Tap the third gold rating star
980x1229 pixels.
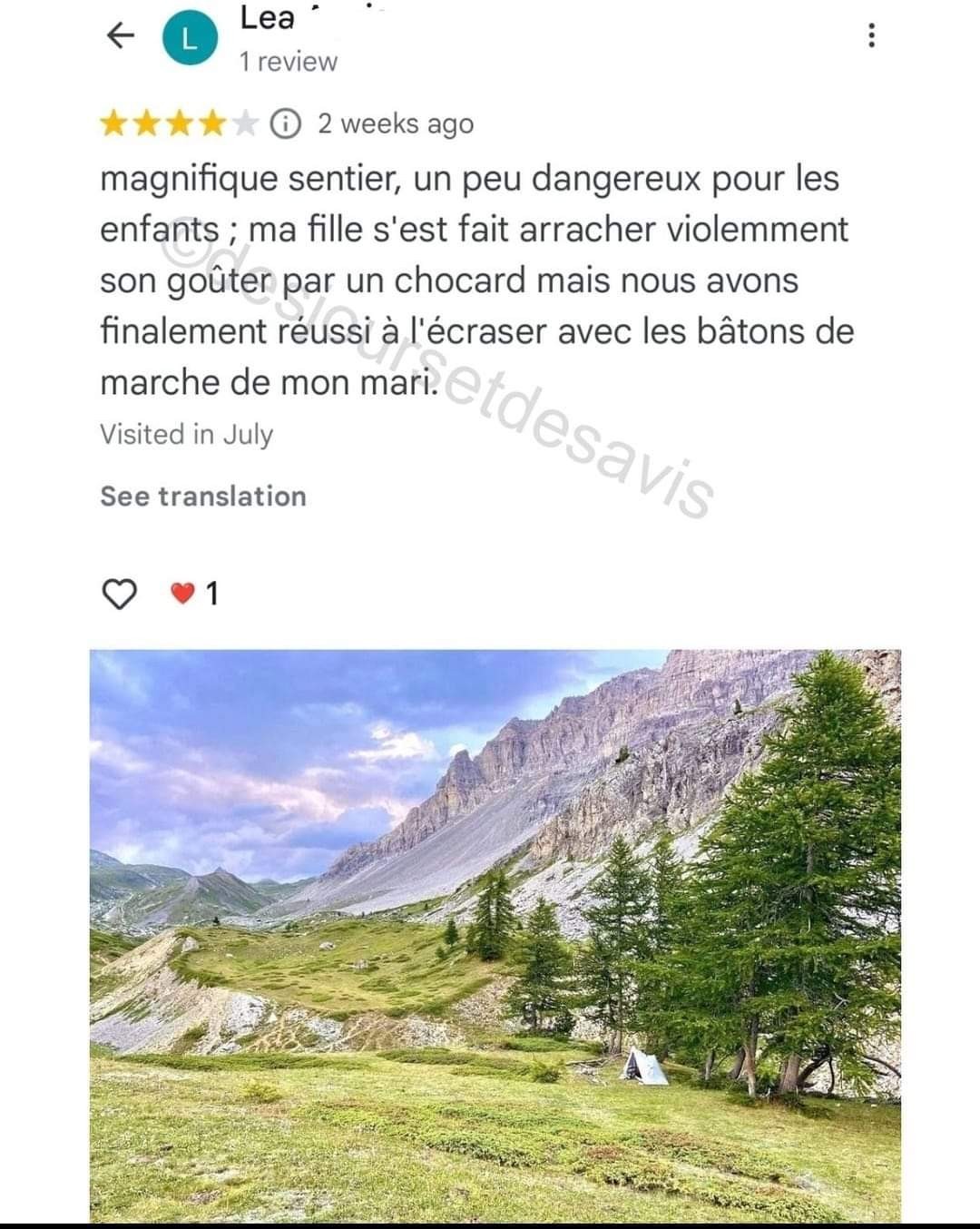[180, 123]
